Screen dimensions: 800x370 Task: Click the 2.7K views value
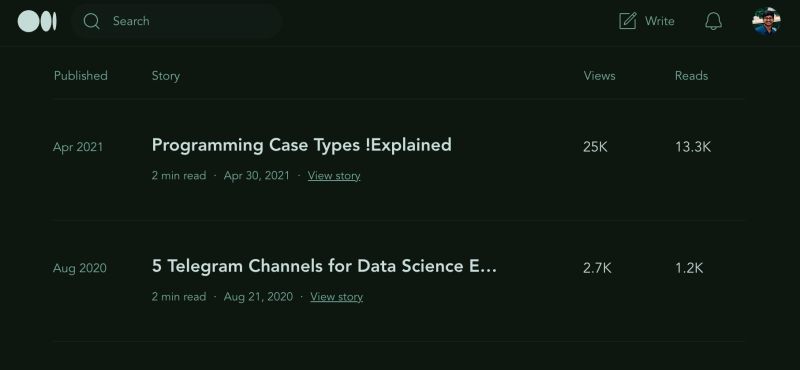(x=597, y=268)
